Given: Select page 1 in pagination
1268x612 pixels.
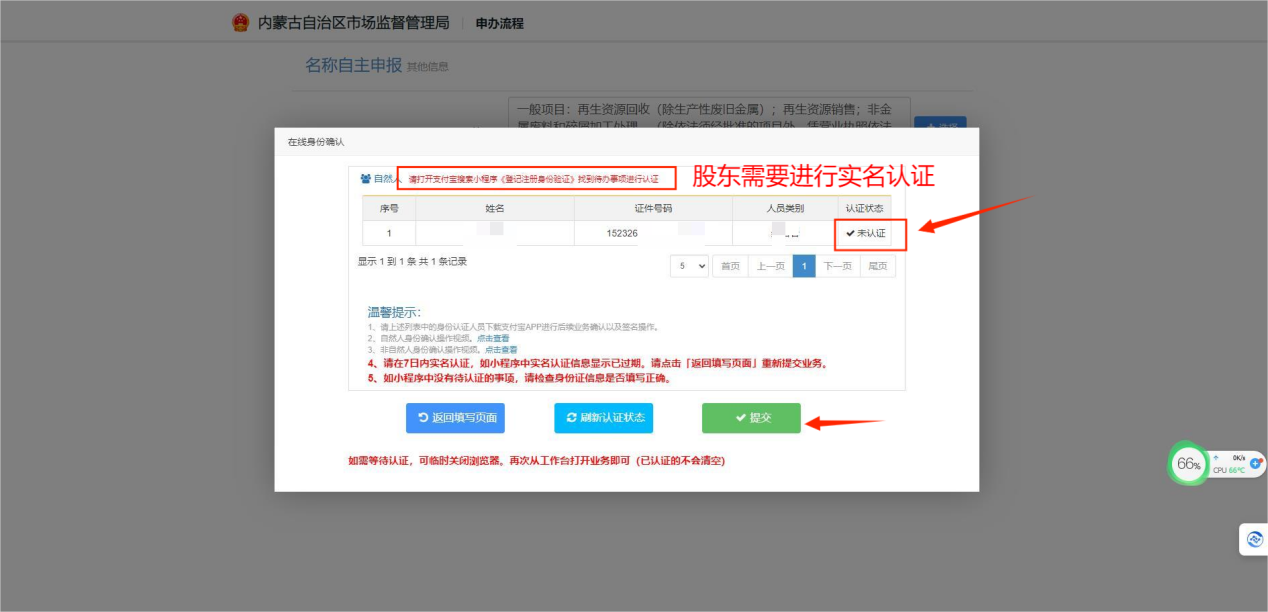Looking at the screenshot, I should pos(804,266).
